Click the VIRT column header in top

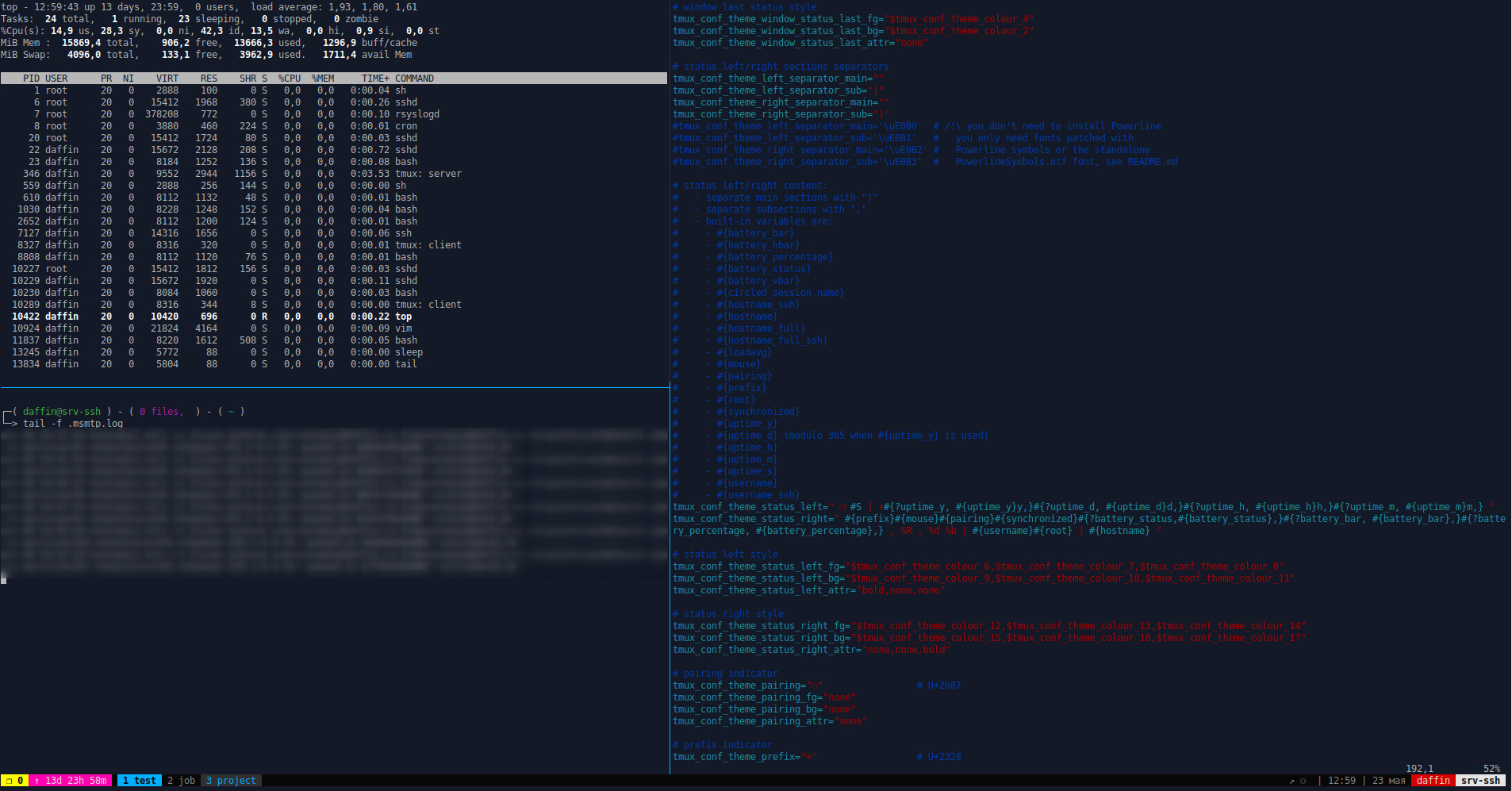(x=167, y=79)
